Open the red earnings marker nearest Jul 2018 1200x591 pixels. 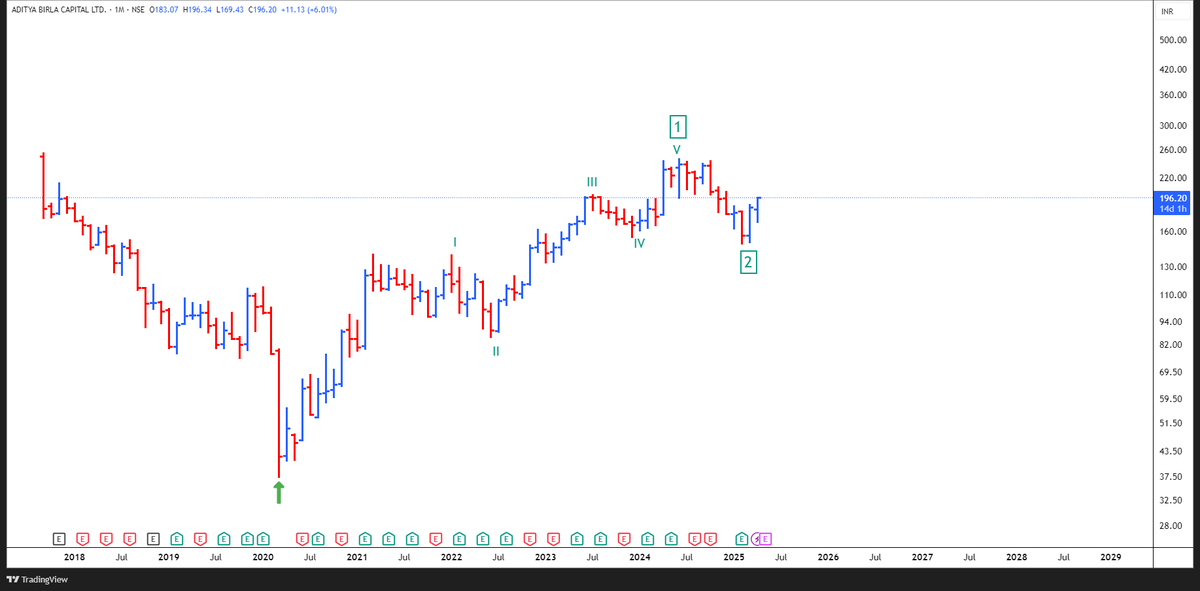(129, 537)
